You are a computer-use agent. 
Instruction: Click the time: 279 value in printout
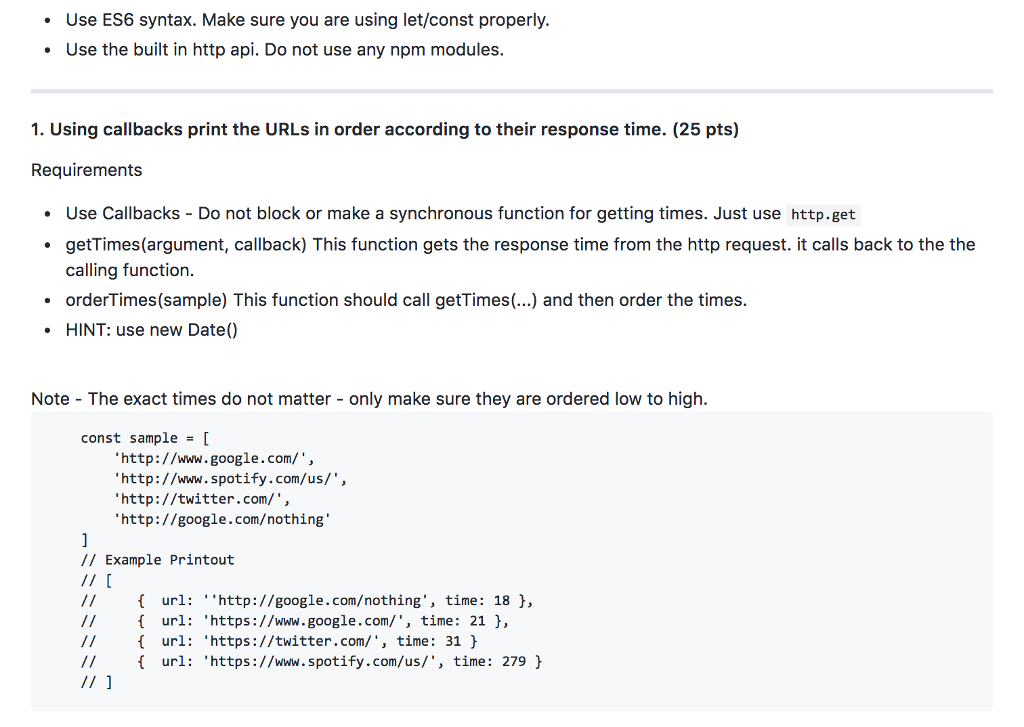pyautogui.click(x=523, y=660)
